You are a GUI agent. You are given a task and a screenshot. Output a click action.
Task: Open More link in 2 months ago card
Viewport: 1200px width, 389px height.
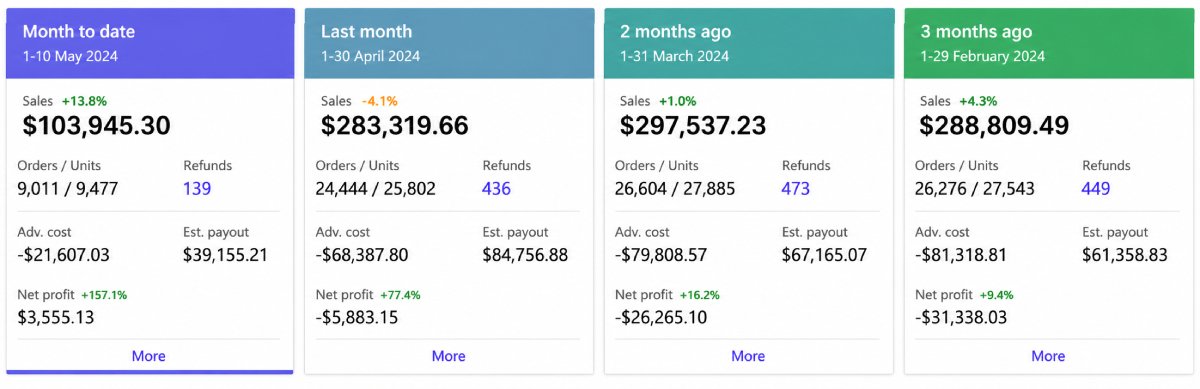point(748,356)
